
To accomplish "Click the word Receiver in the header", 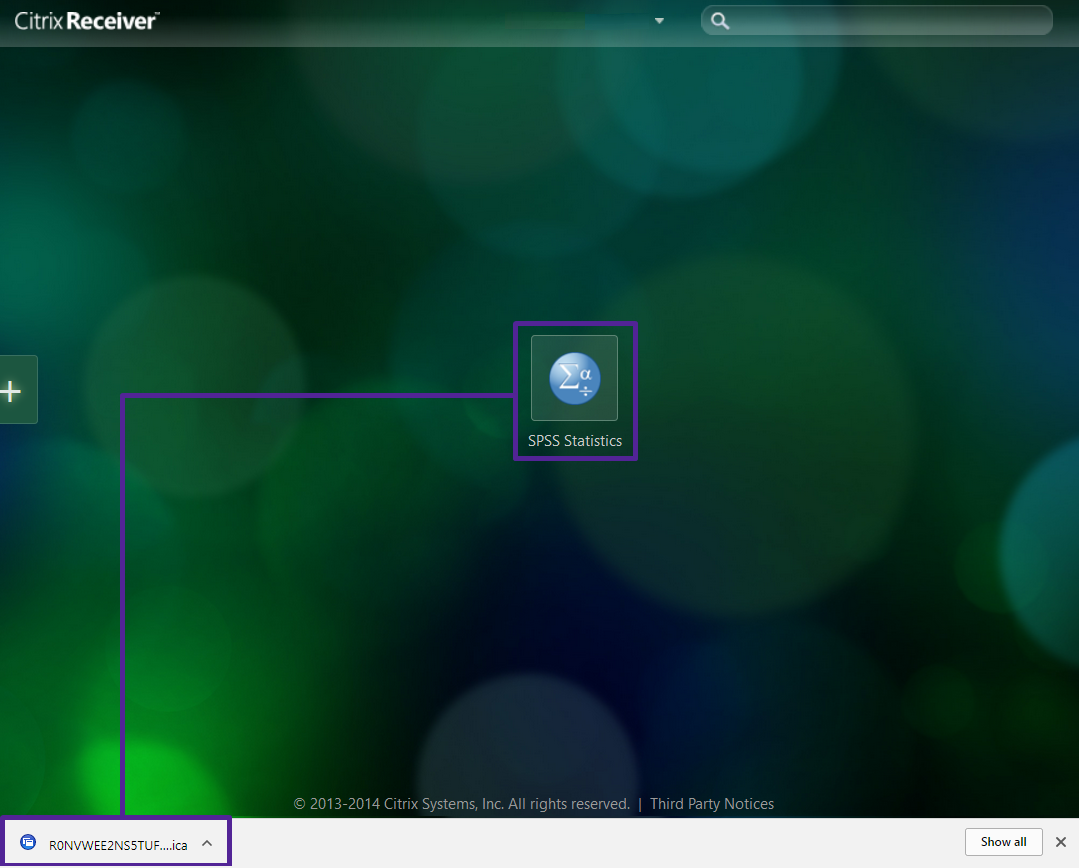I will tap(113, 20).
